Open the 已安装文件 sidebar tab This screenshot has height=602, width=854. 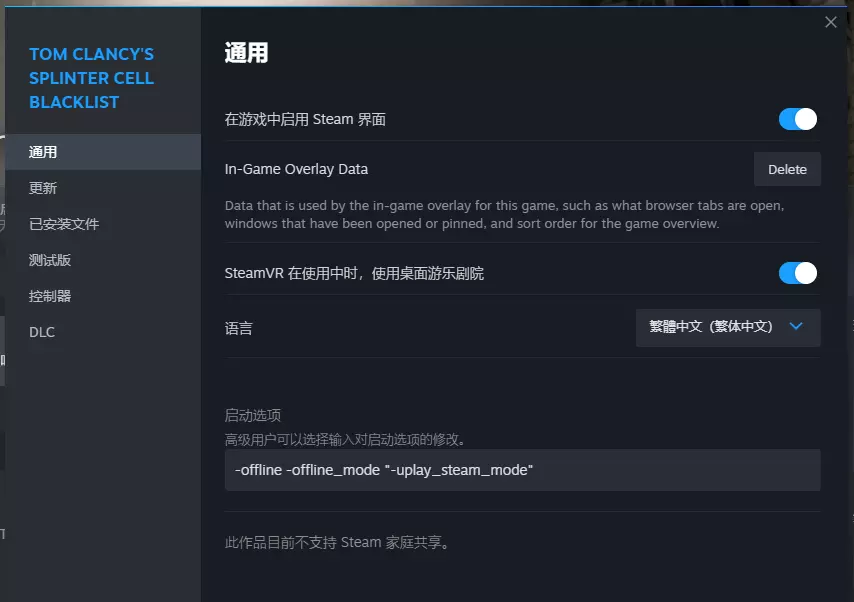(103, 224)
